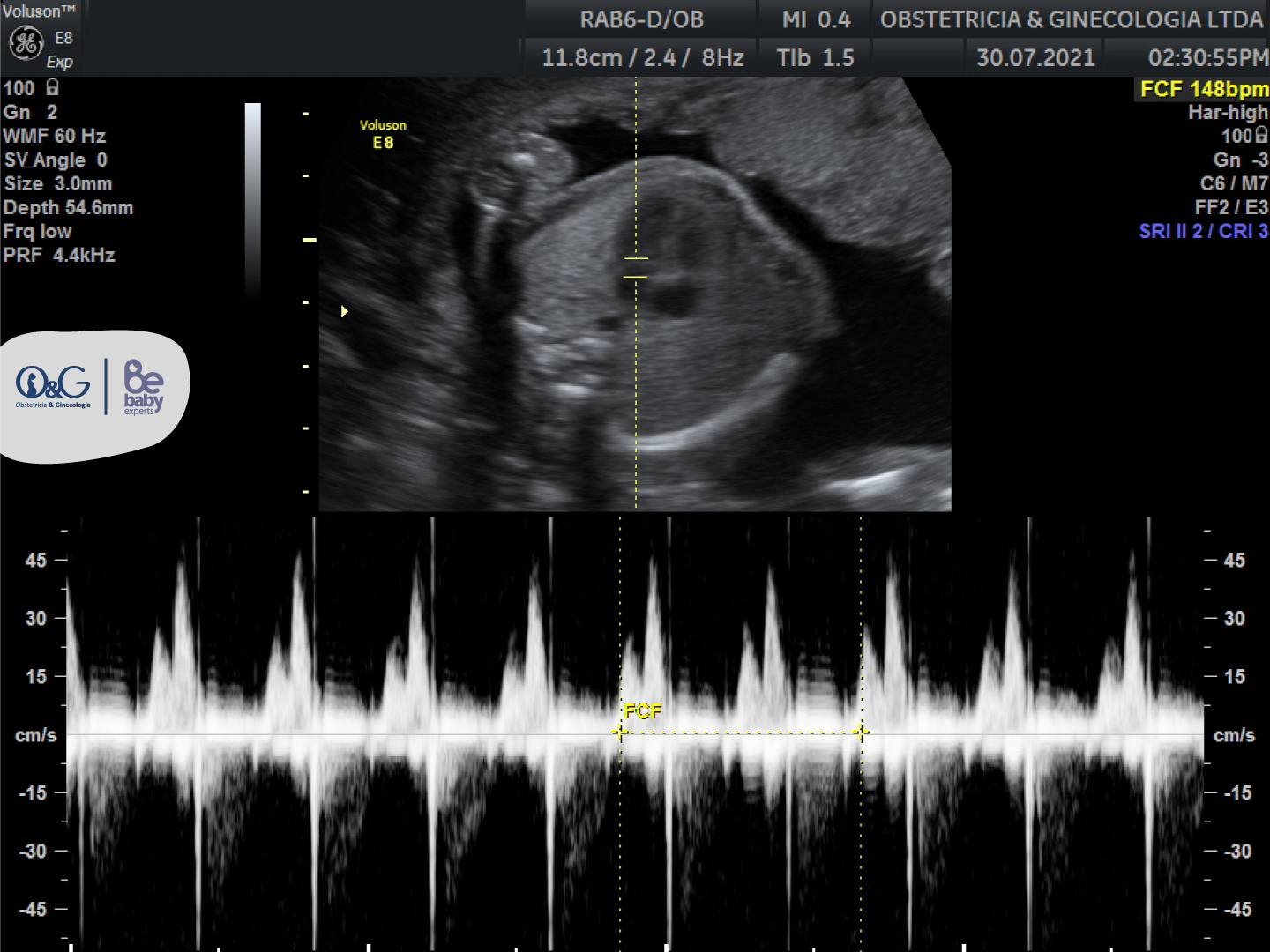Screen dimensions: 1270x952
Task: Click the 11.8cm / 2.4 / 8Hz readout
Action: tap(642, 58)
